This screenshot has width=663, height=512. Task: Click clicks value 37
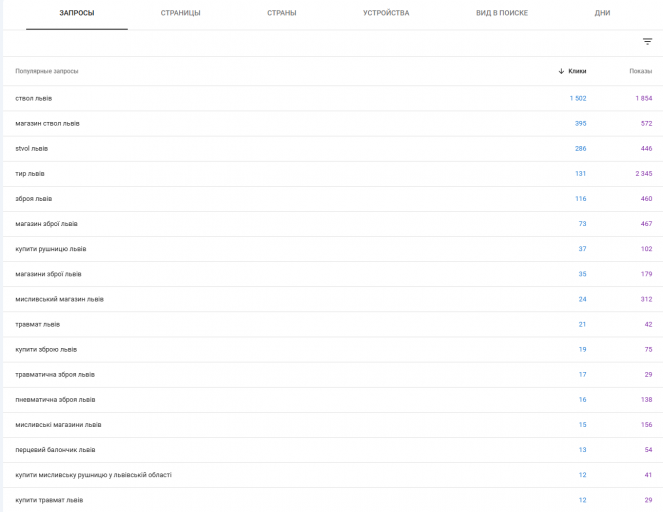582,249
